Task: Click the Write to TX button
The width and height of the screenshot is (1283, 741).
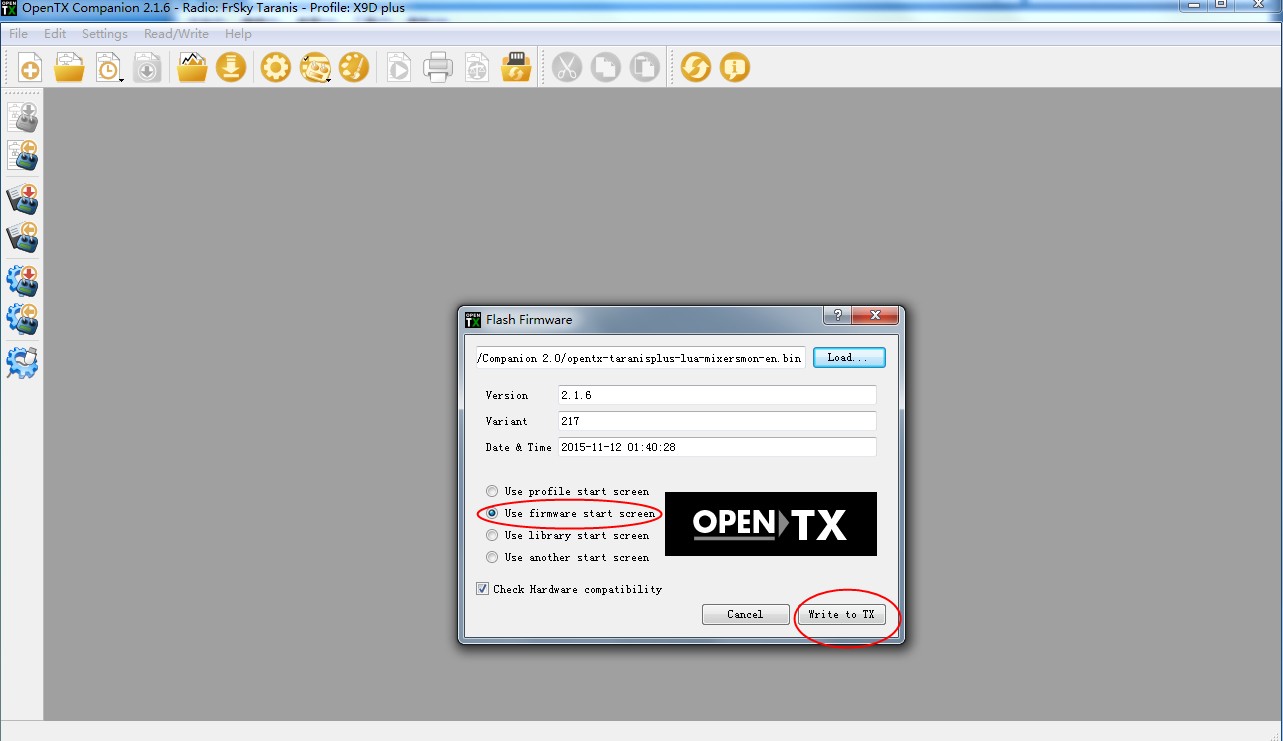Action: (x=841, y=614)
